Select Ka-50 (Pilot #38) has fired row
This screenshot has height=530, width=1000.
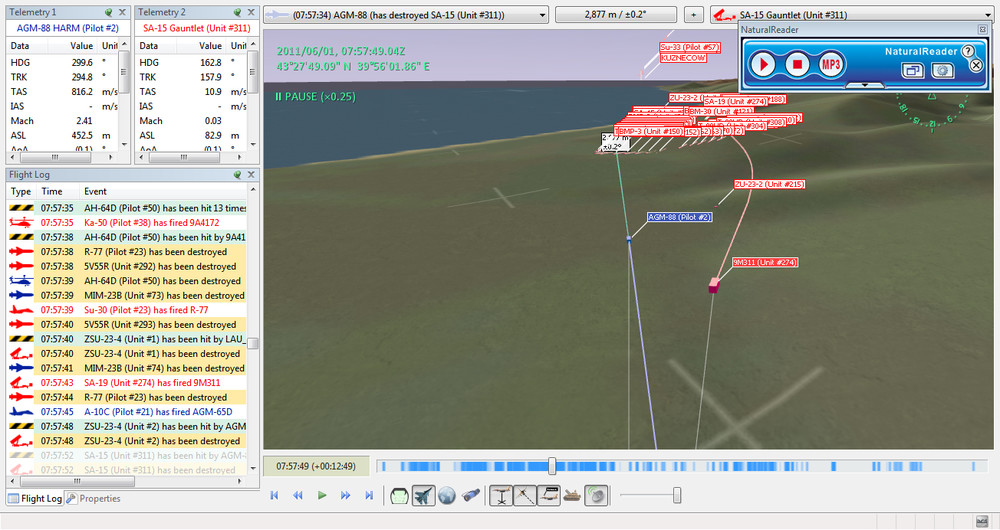point(127,223)
